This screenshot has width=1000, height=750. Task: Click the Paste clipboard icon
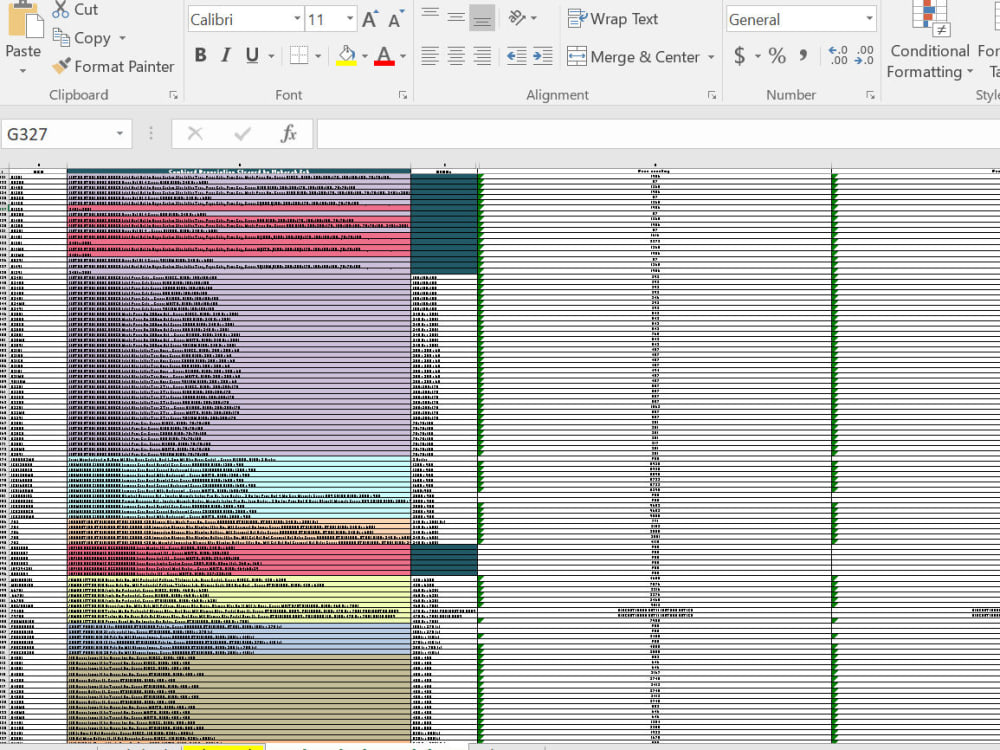tap(25, 19)
